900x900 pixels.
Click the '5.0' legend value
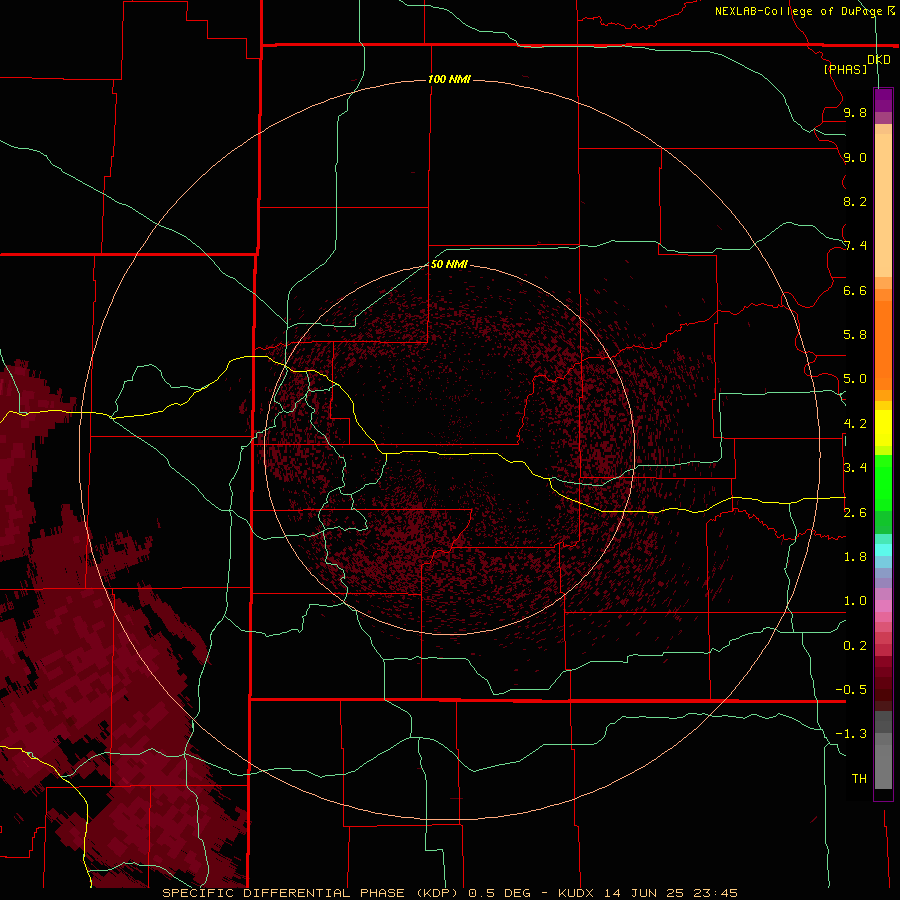click(855, 379)
